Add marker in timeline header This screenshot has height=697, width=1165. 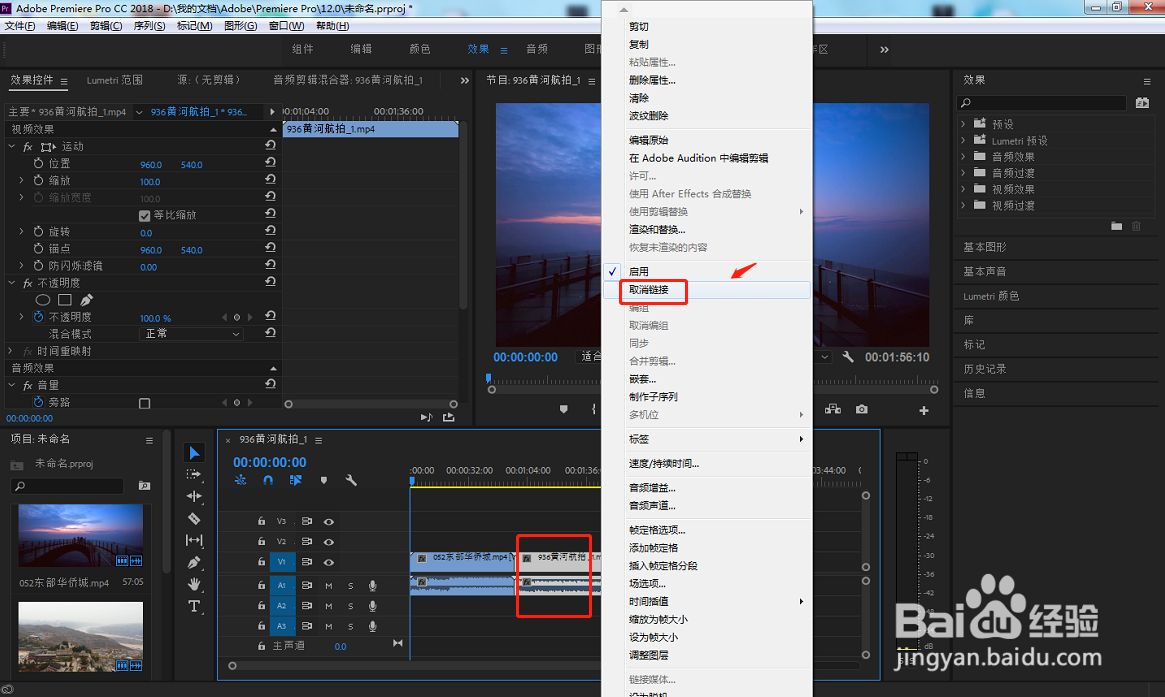323,480
